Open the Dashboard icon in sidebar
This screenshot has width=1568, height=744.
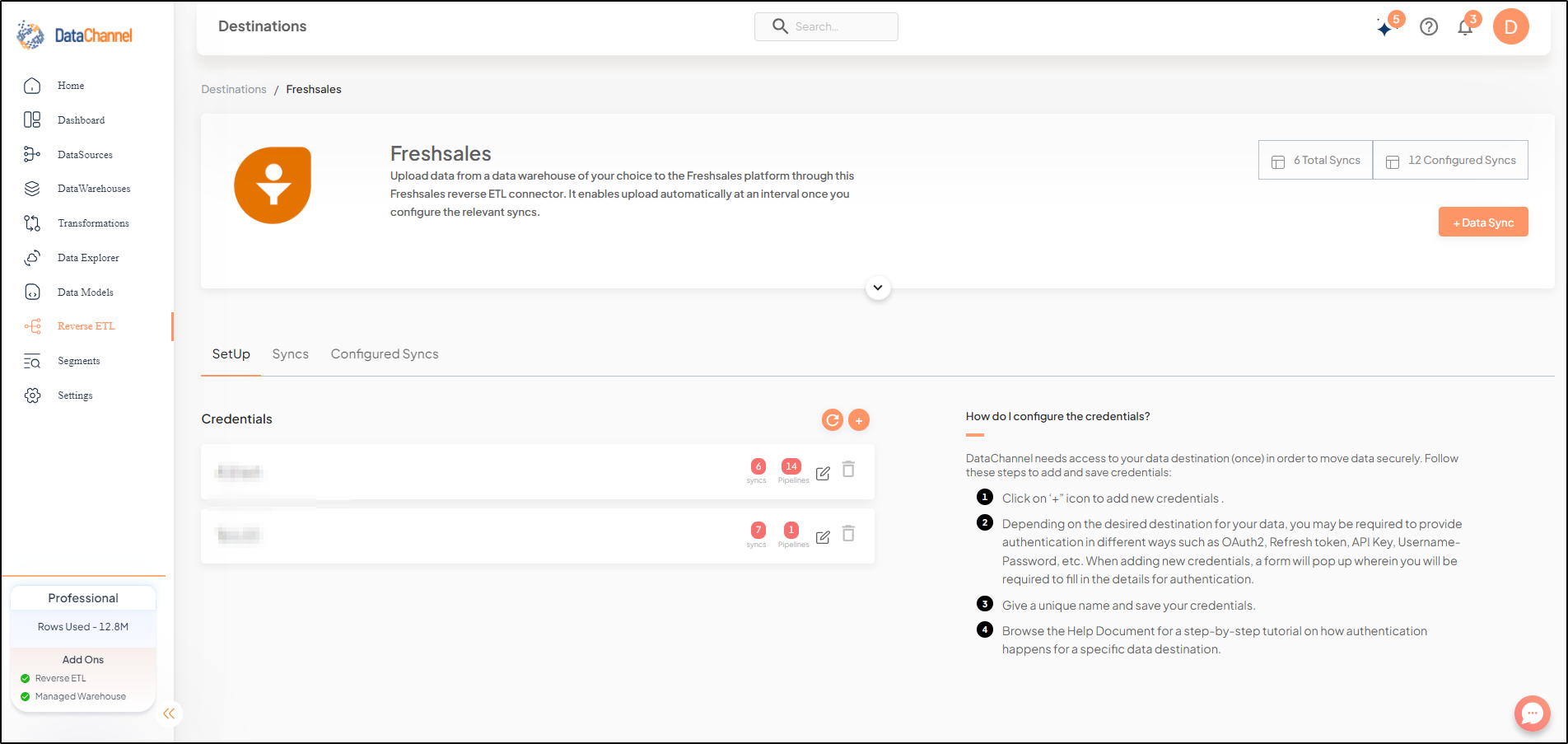[x=32, y=120]
